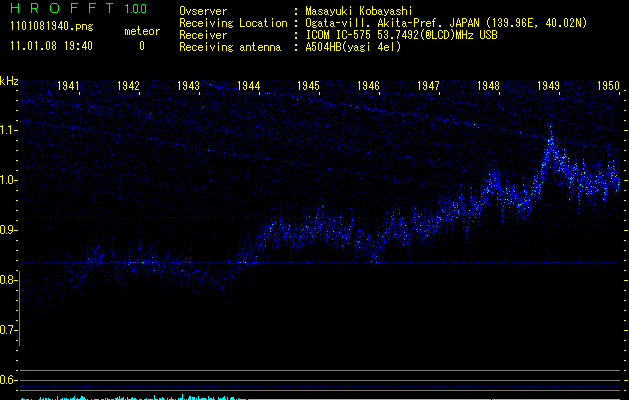The image size is (629, 400).
Task: Click the 1943 time axis marker
Action: (x=189, y=86)
